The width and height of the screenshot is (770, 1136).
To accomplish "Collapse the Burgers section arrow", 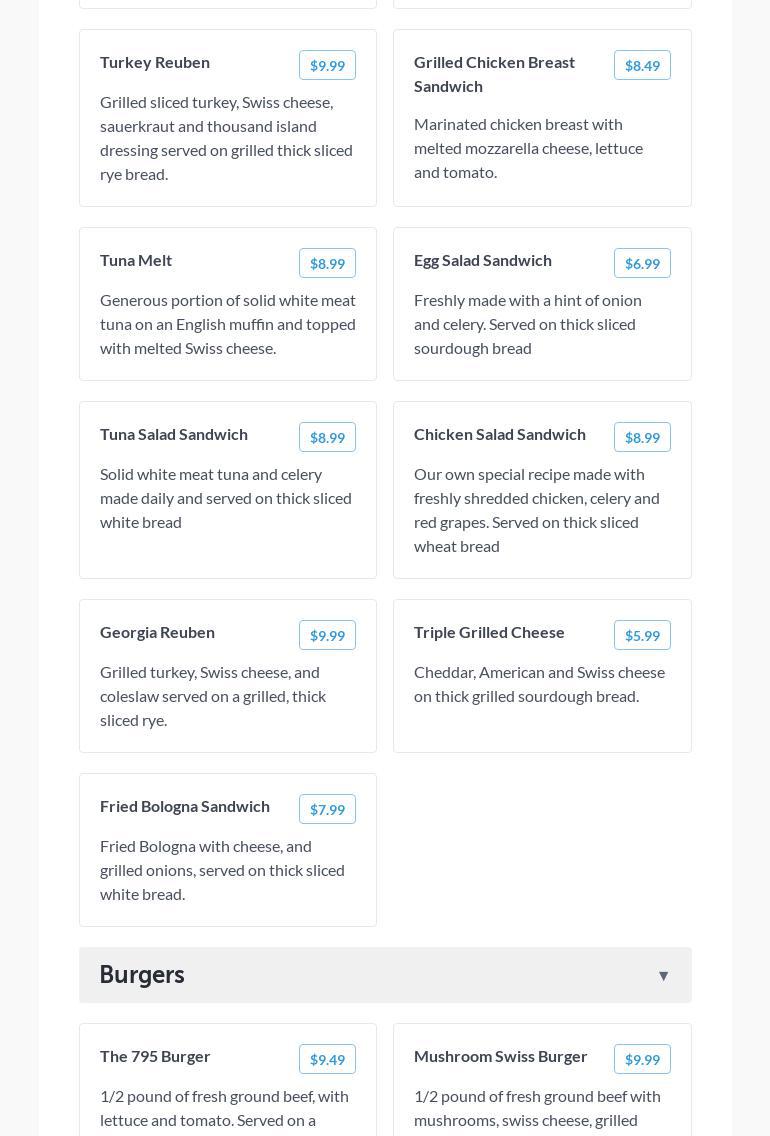I will pyautogui.click(x=663, y=976).
